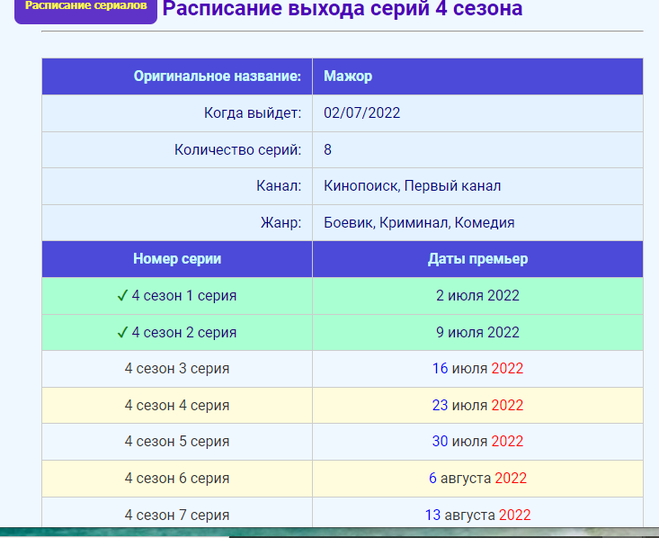
Task: Click the Даты премьер column header
Action: (477, 259)
